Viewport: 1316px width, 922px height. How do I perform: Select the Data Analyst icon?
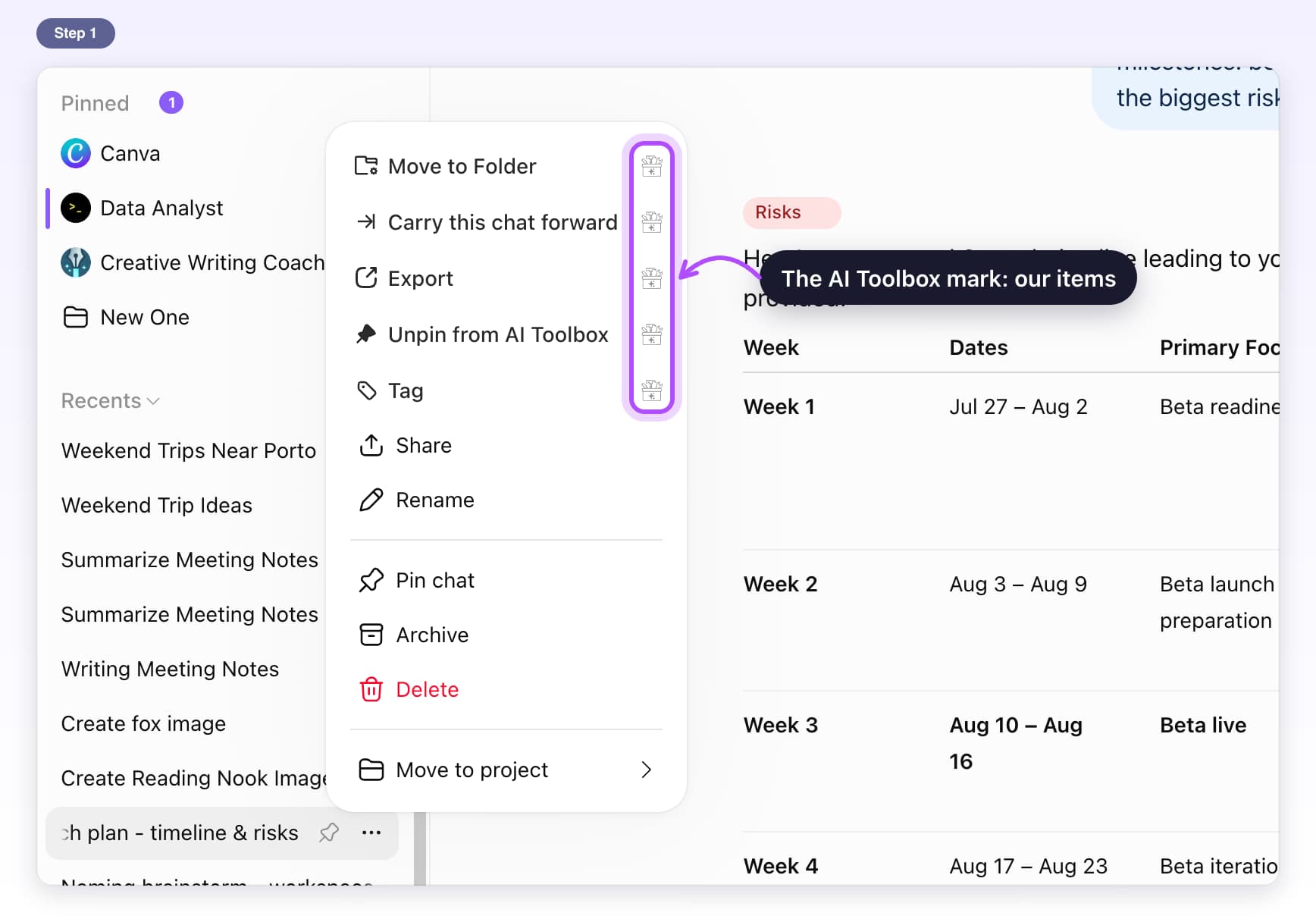coord(76,208)
